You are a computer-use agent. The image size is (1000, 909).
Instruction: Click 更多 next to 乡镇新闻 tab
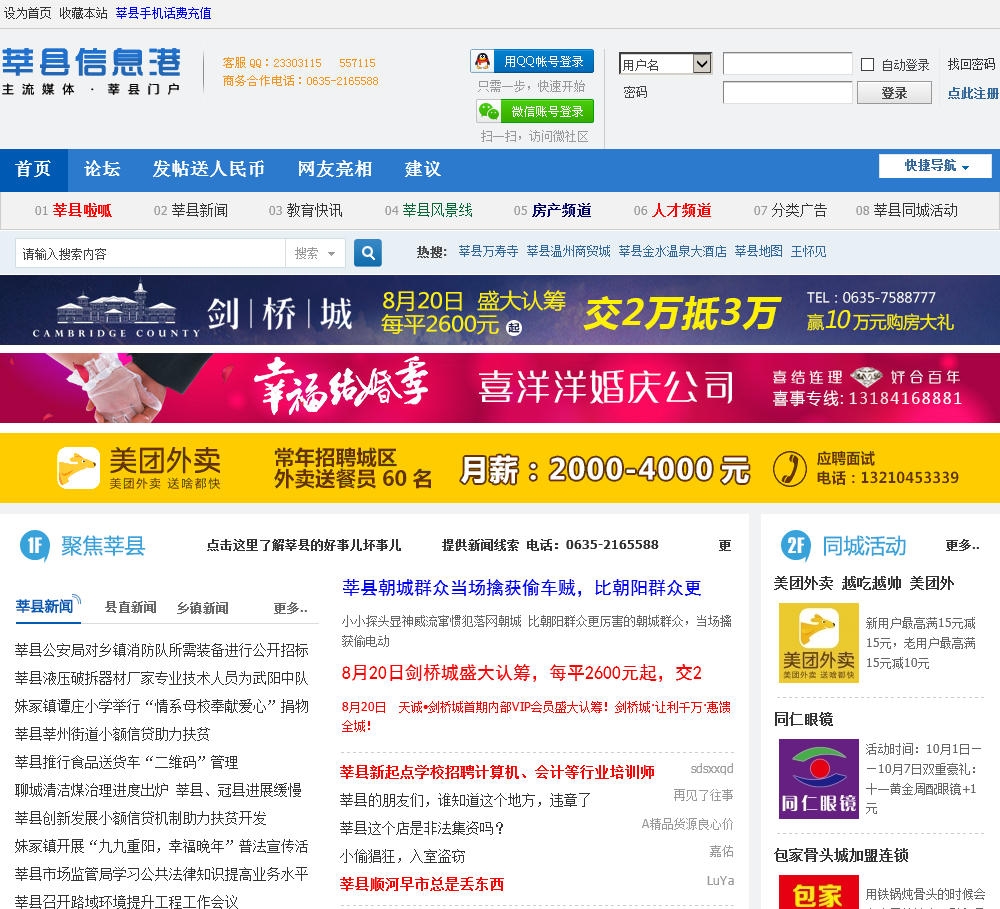[x=291, y=608]
